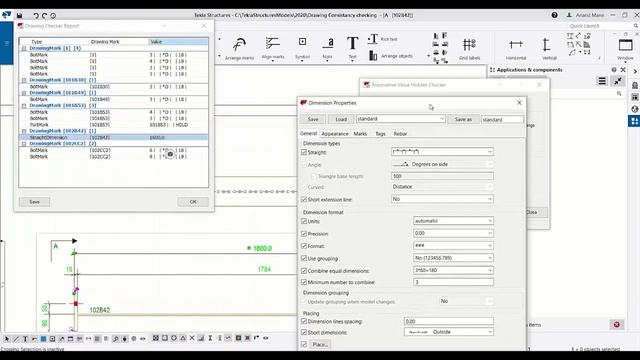The height and width of the screenshot is (360, 640).
Task: Click the red cancel icon at bottom right
Action: (617, 324)
